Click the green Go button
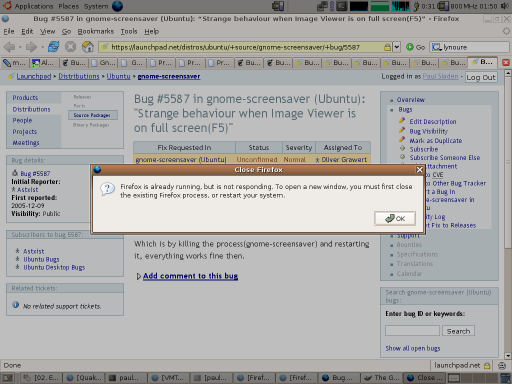The width and height of the screenshot is (512, 384). point(415,47)
